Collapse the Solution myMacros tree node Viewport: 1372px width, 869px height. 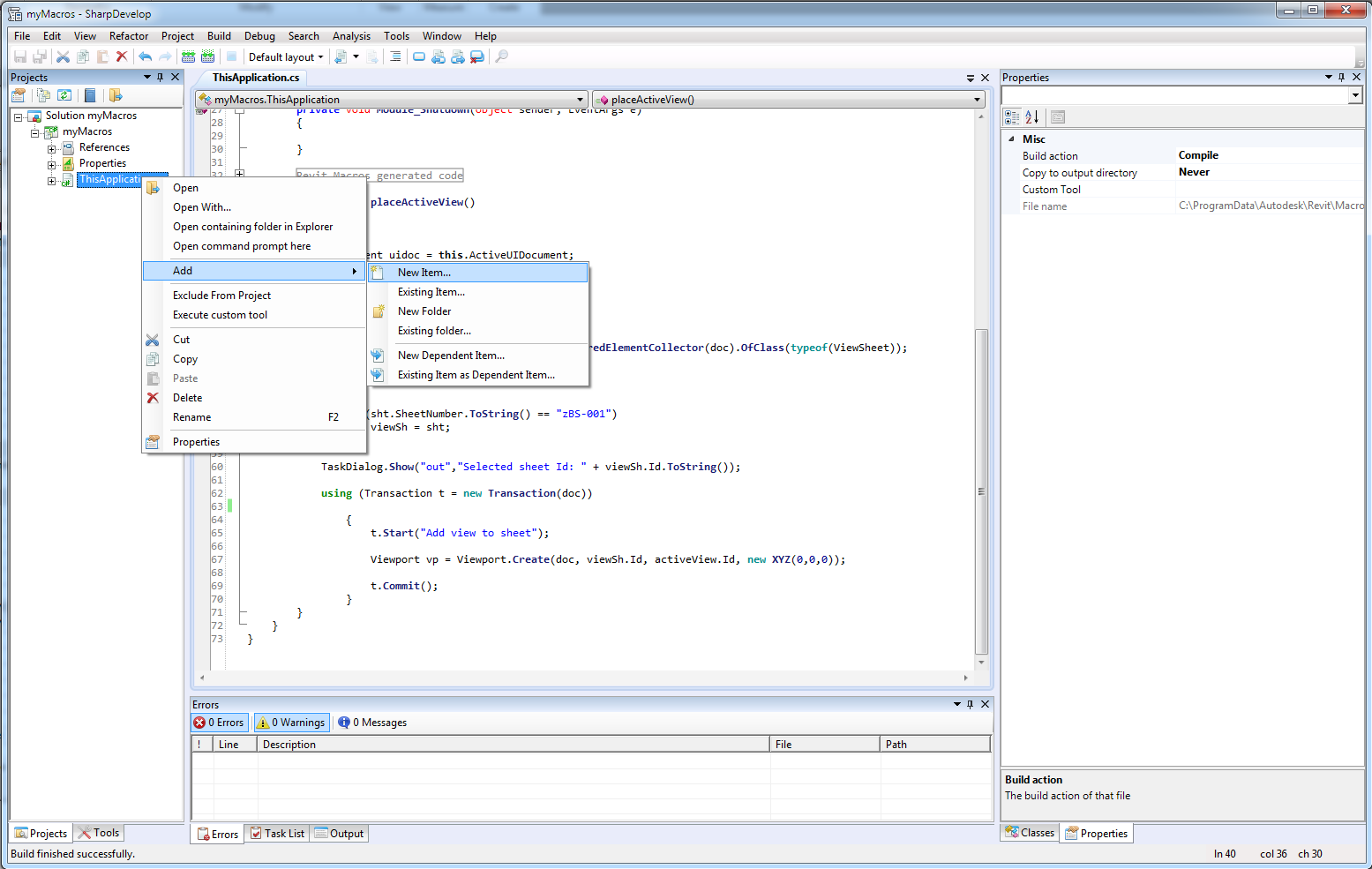pos(18,115)
